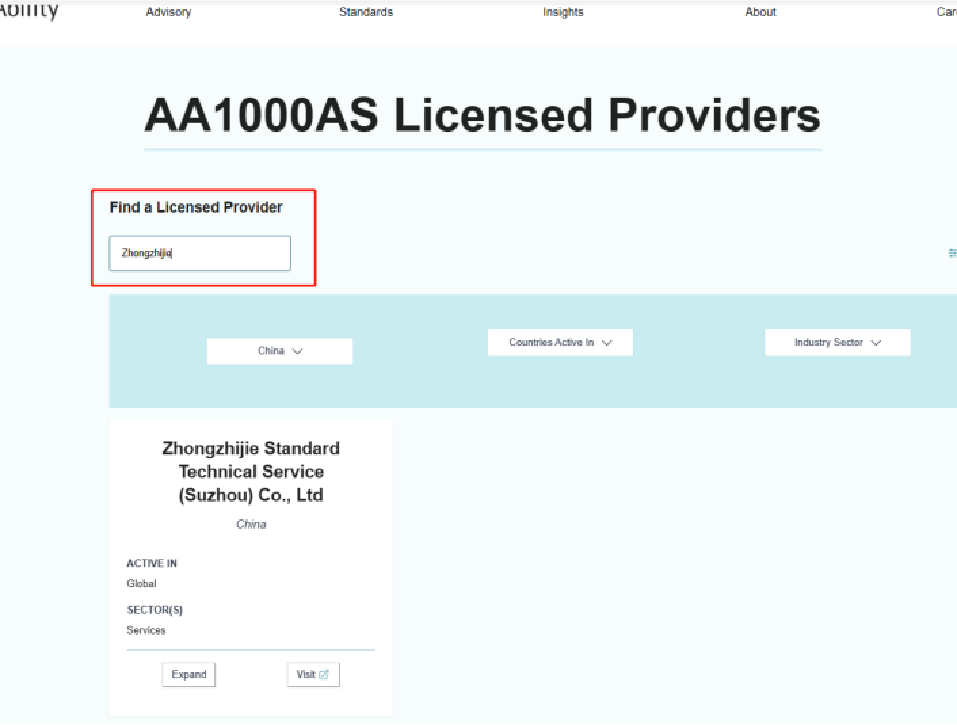Open the Advisory menu

pyautogui.click(x=168, y=12)
